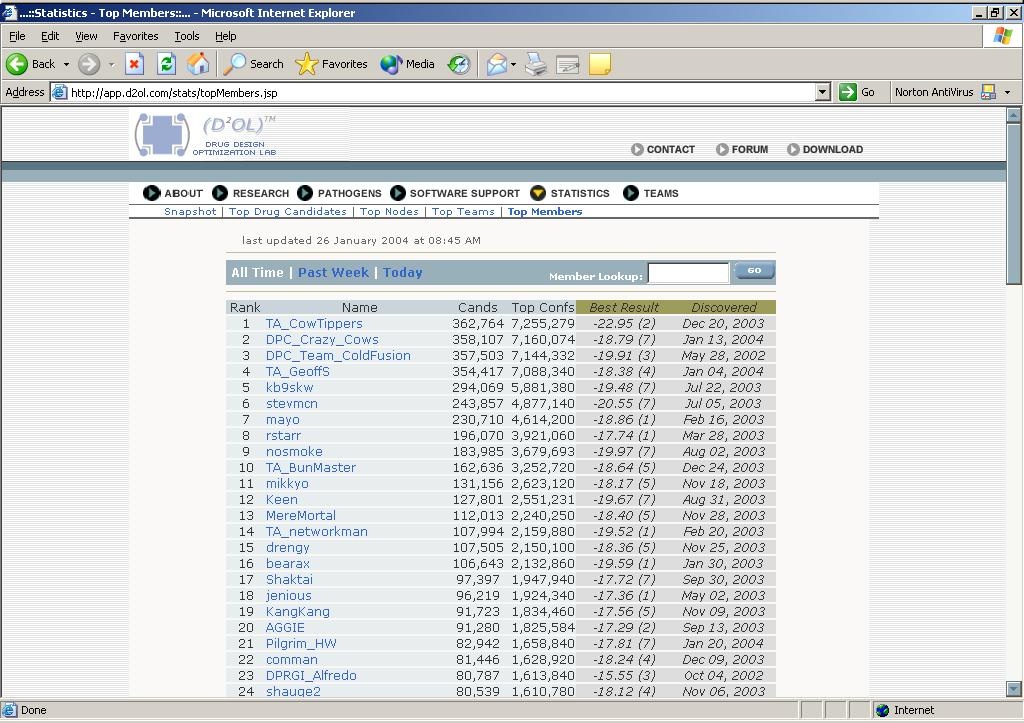
Task: Open member DPC_Team_ColdFusion
Action: tap(338, 355)
